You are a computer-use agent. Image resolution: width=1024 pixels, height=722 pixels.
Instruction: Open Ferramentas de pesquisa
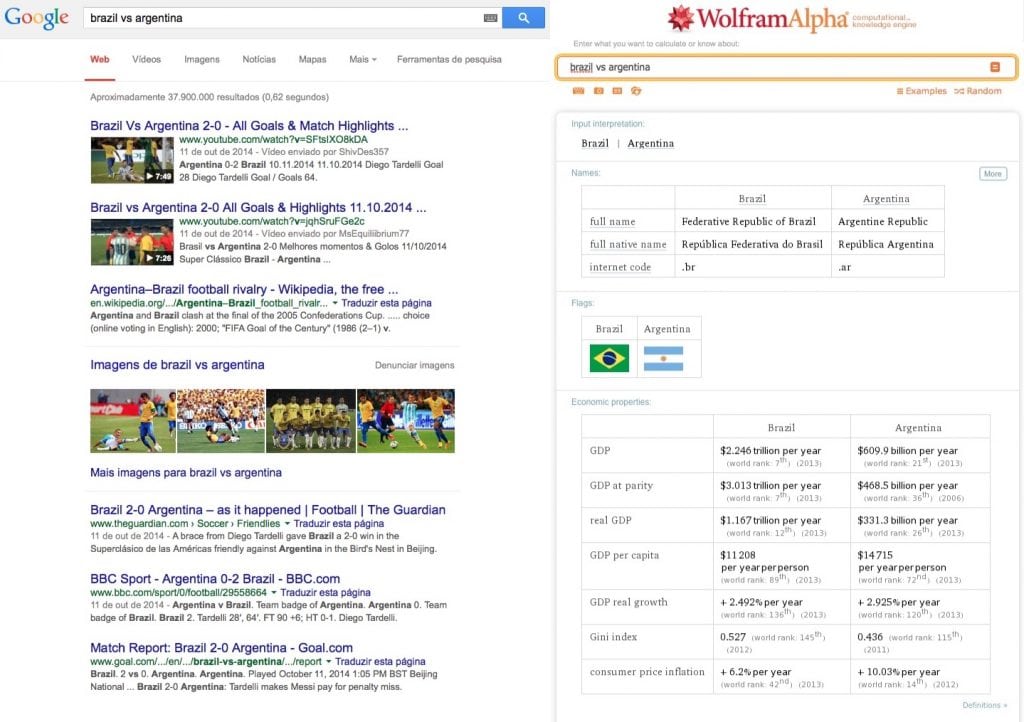[x=449, y=59]
